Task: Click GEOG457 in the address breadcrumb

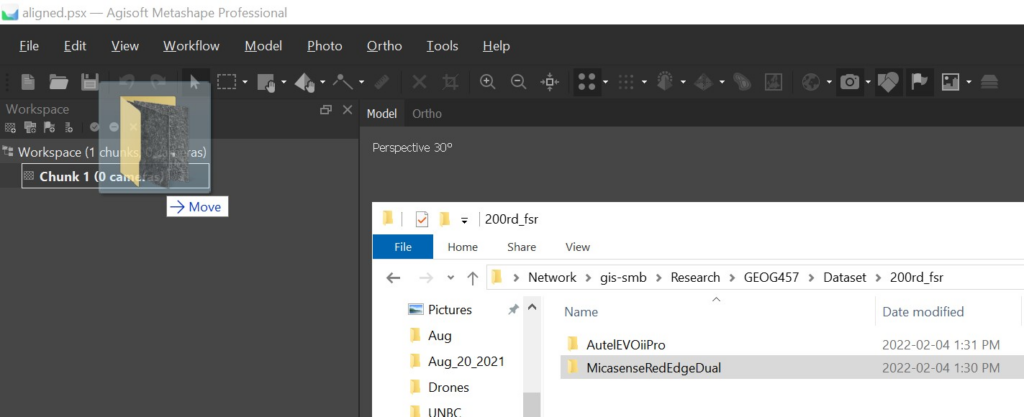Action: (769, 277)
